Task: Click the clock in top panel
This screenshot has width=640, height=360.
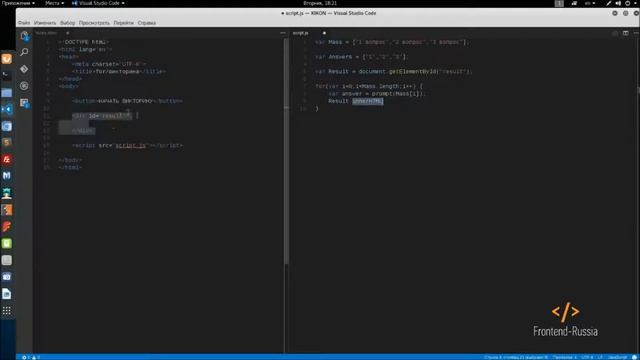Action: [x=320, y=3]
